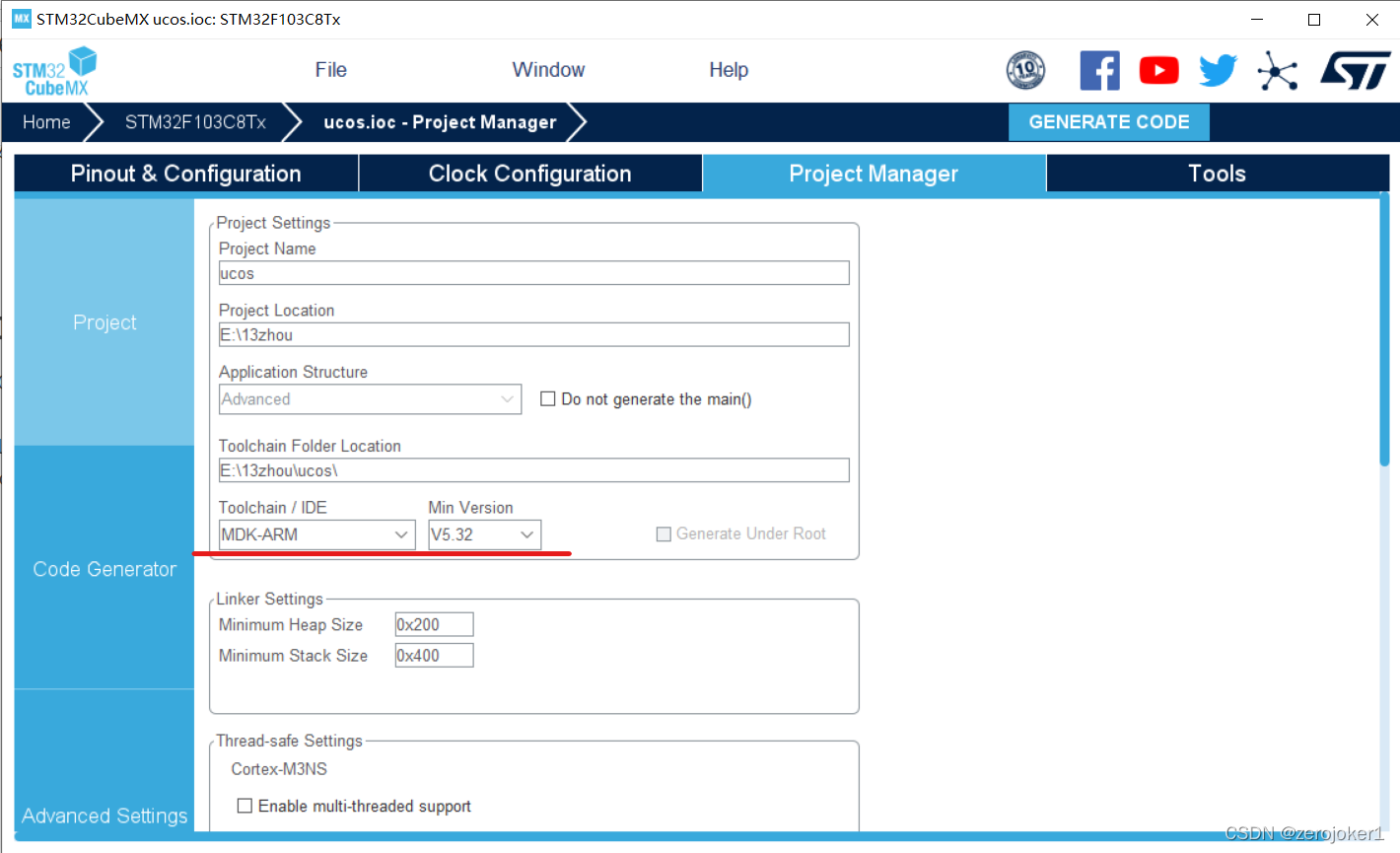The image size is (1400, 853).
Task: Open the Code Generator side section
Action: point(105,569)
